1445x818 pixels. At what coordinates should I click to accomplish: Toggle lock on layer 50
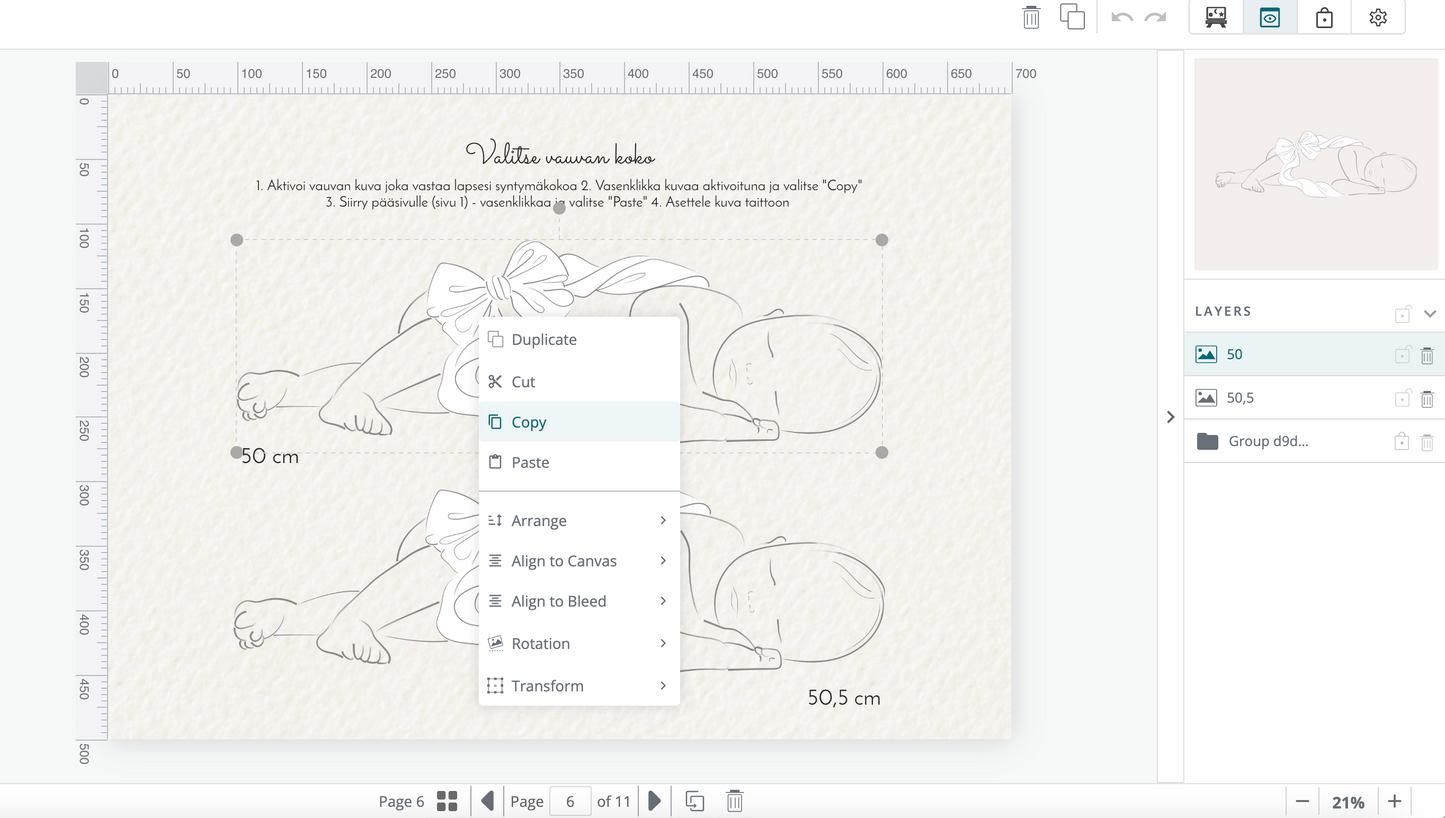pos(1402,354)
